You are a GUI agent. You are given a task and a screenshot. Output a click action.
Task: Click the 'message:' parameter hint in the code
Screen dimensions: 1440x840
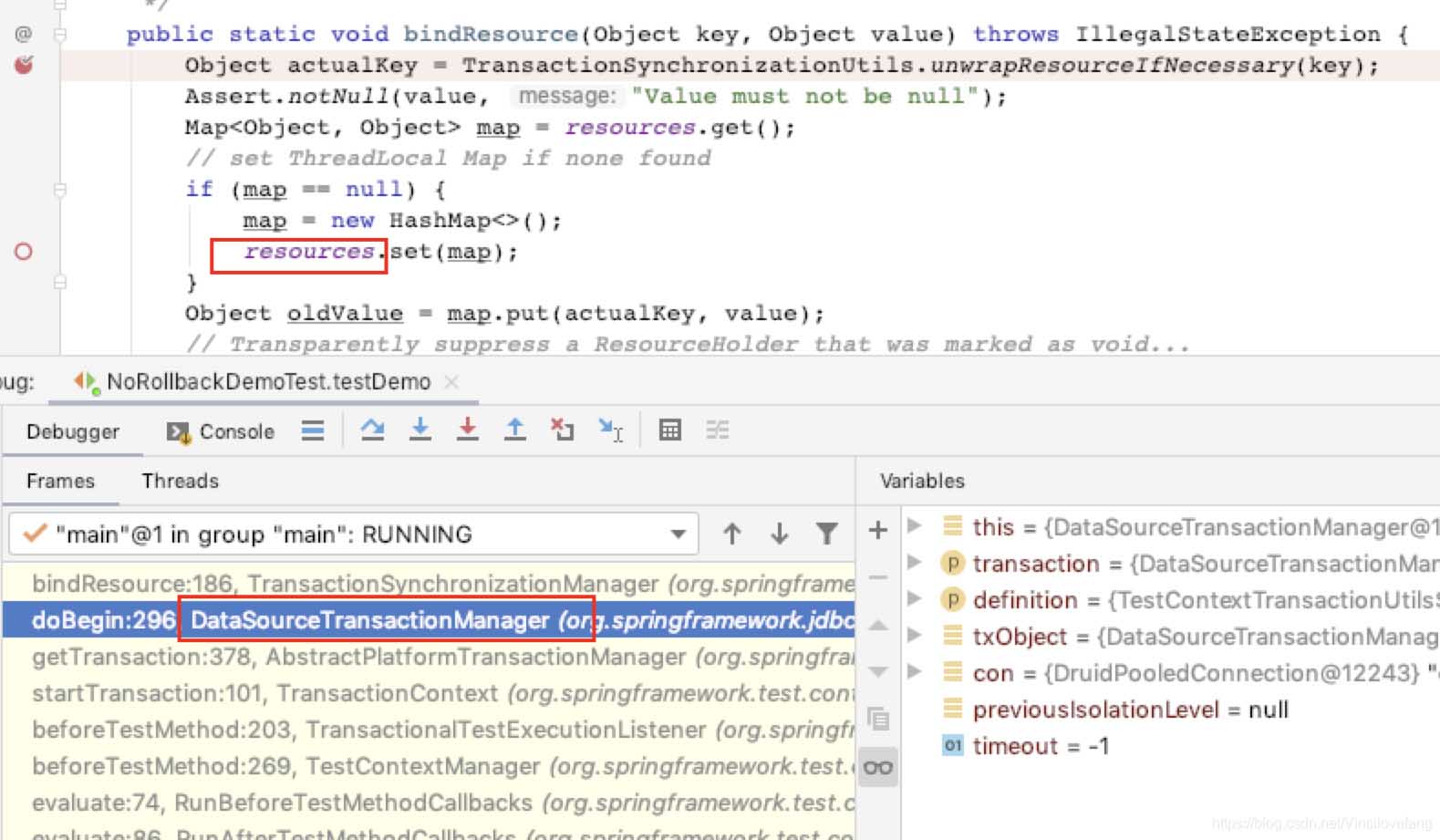coord(567,96)
